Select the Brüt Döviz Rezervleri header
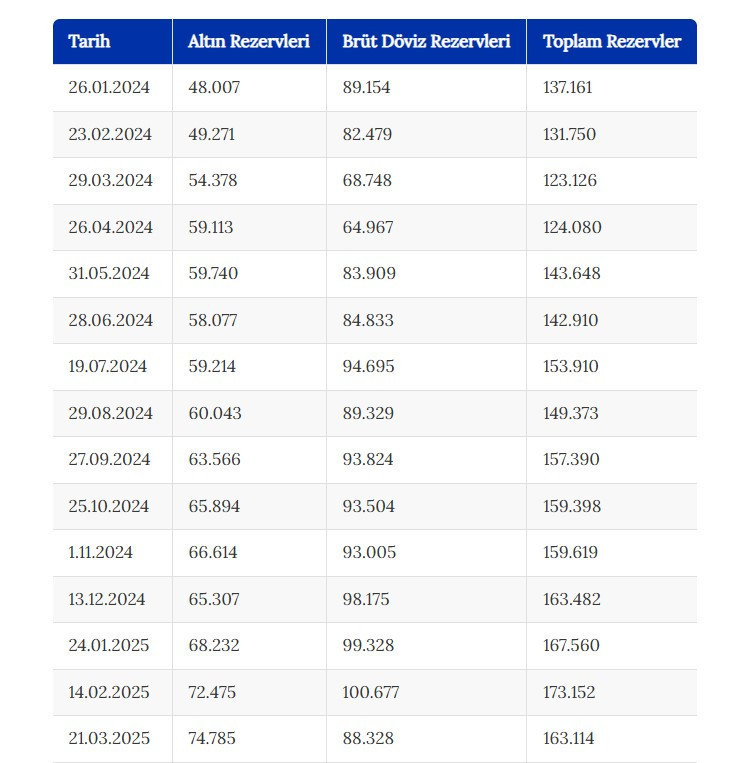 tap(426, 42)
